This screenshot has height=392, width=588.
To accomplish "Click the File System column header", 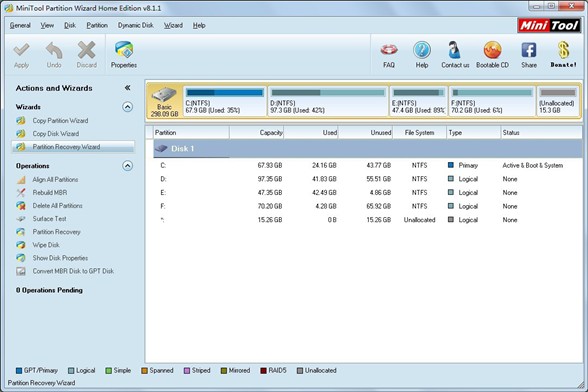I will 419,132.
